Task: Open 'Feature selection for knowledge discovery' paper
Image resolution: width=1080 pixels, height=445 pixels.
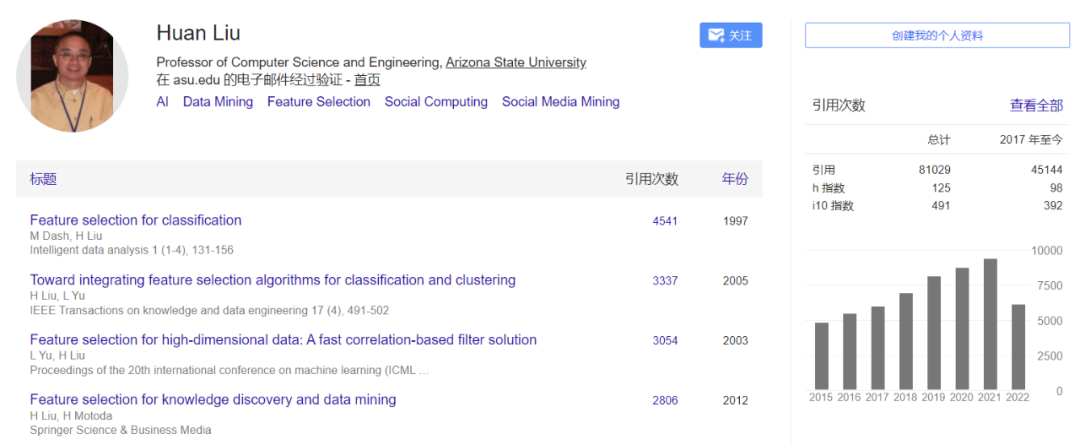Action: pyautogui.click(x=213, y=400)
